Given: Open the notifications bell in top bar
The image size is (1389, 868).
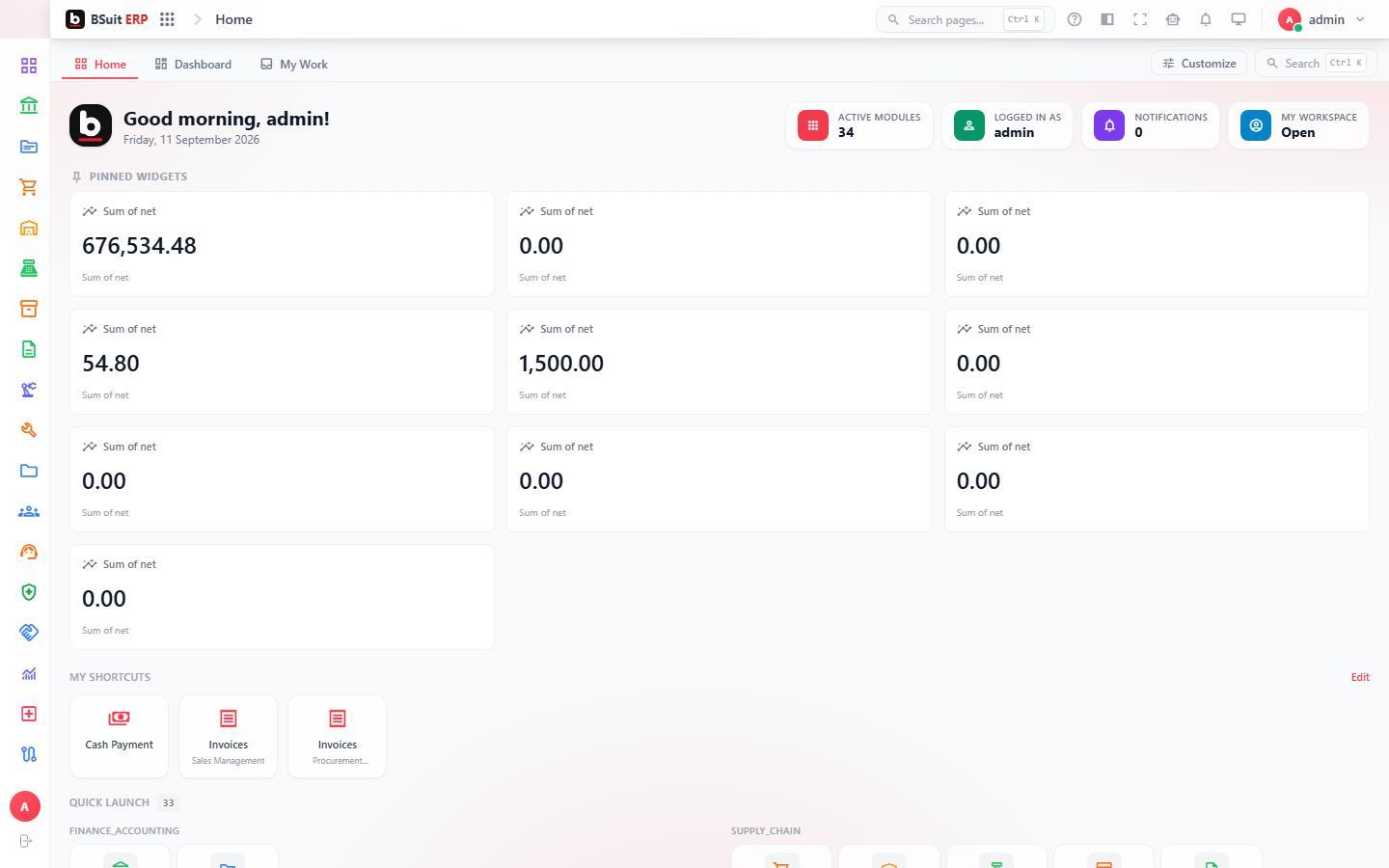Looking at the screenshot, I should (1206, 19).
